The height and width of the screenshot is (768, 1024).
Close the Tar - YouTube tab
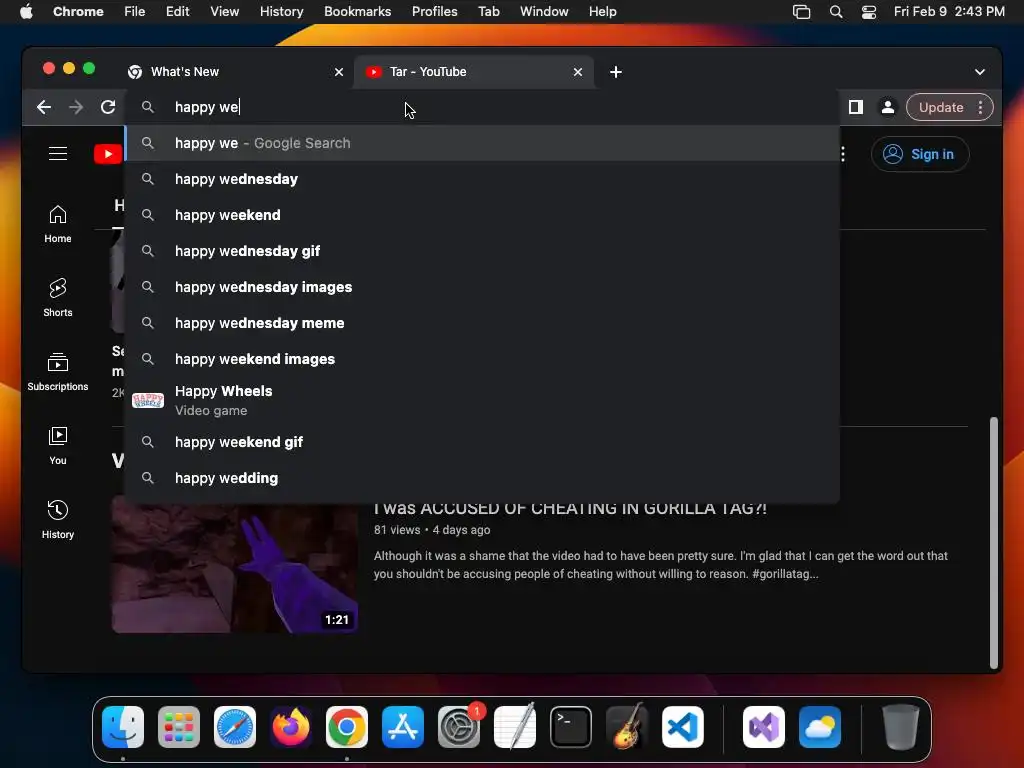point(578,72)
